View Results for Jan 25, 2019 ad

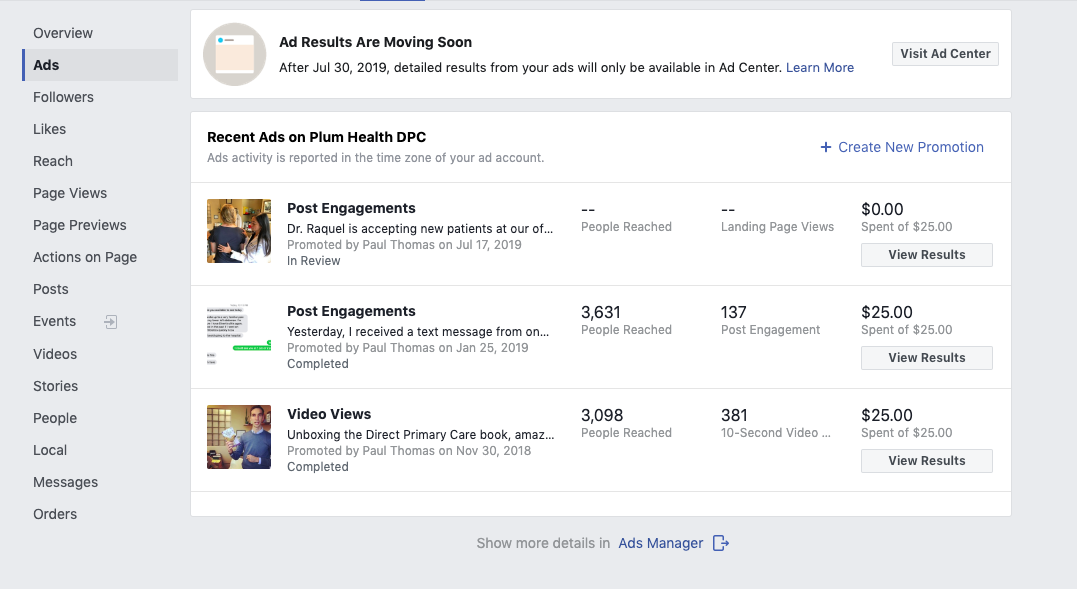coord(927,358)
